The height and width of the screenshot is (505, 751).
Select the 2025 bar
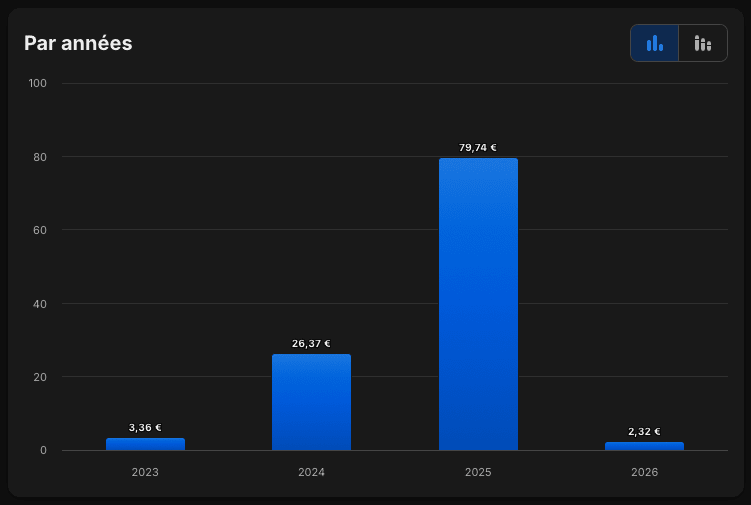[x=478, y=304]
